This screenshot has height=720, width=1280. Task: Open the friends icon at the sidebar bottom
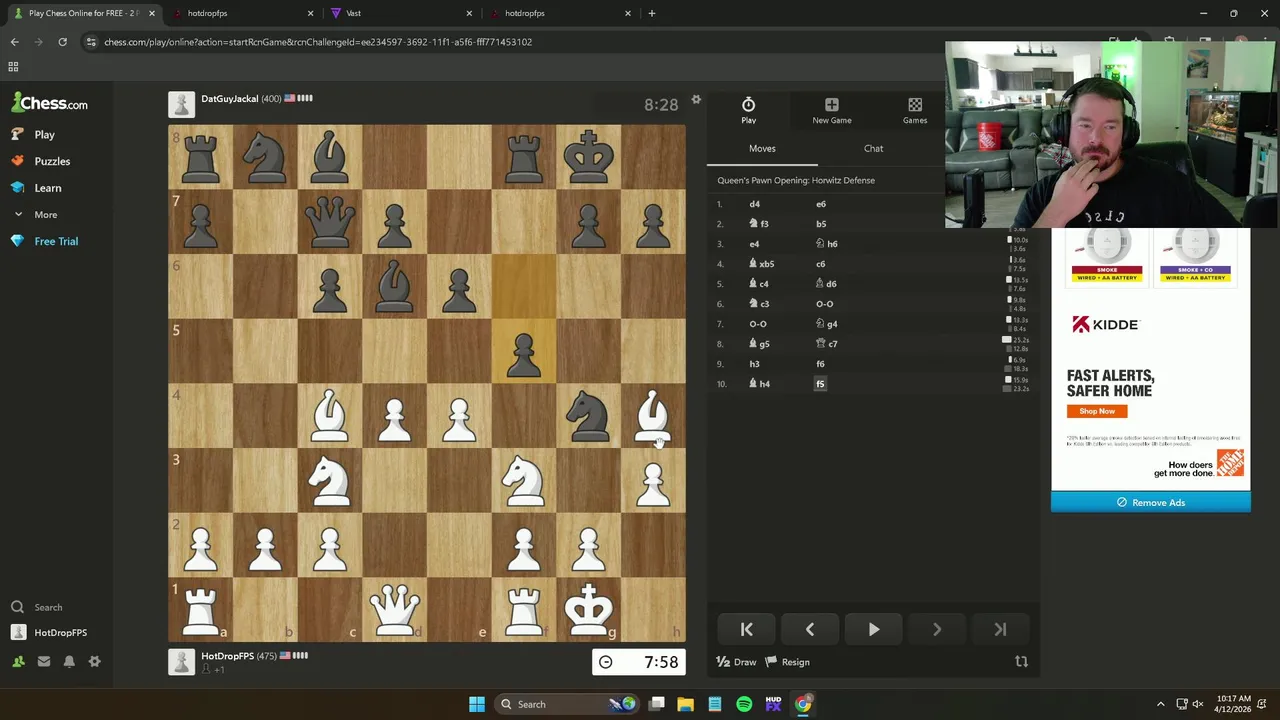pos(18,661)
